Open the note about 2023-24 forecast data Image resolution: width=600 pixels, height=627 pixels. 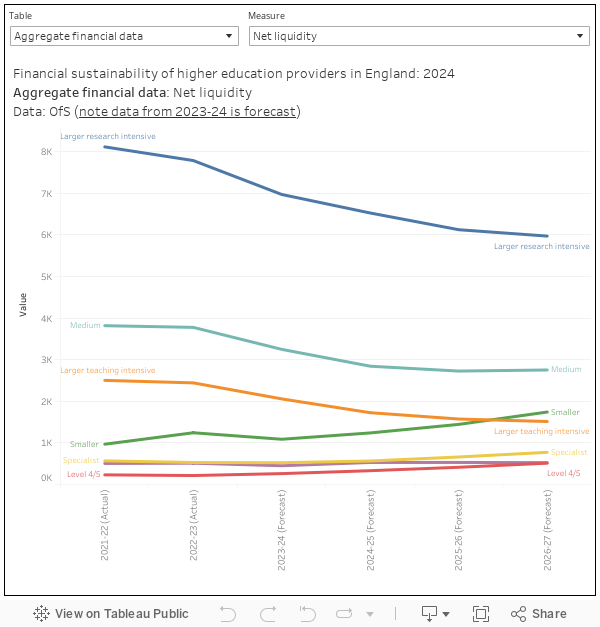[x=188, y=111]
